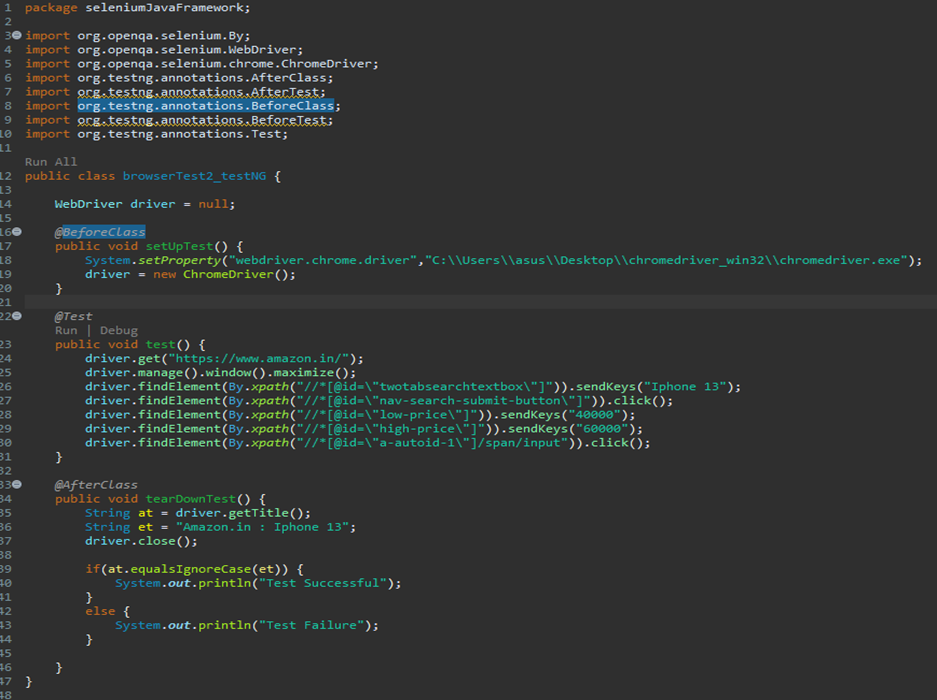Viewport: 937px width, 700px height.
Task: Click the equalsIgnoreCase method call
Action: pos(191,570)
